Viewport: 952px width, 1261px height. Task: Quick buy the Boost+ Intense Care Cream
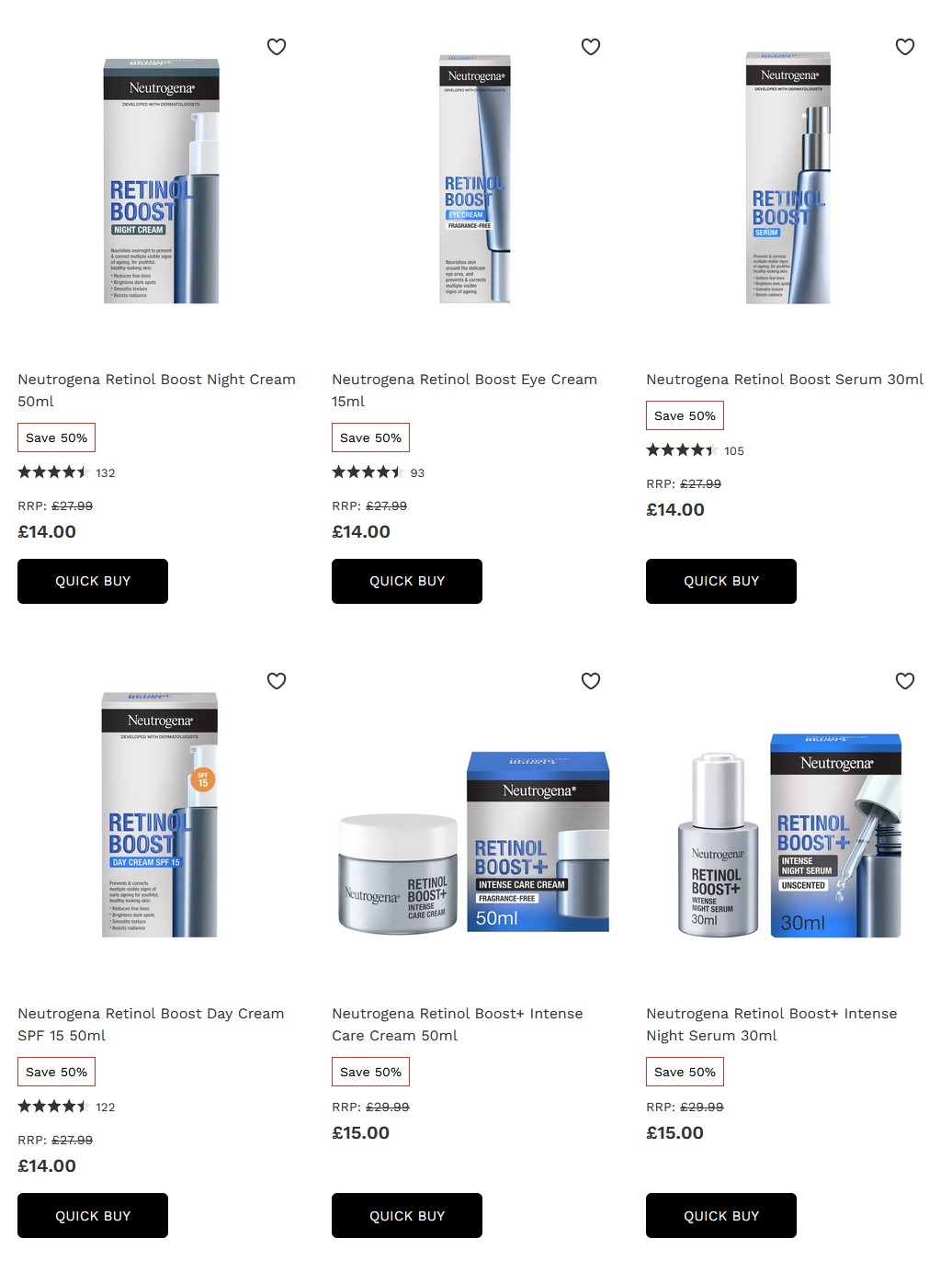tap(407, 1215)
